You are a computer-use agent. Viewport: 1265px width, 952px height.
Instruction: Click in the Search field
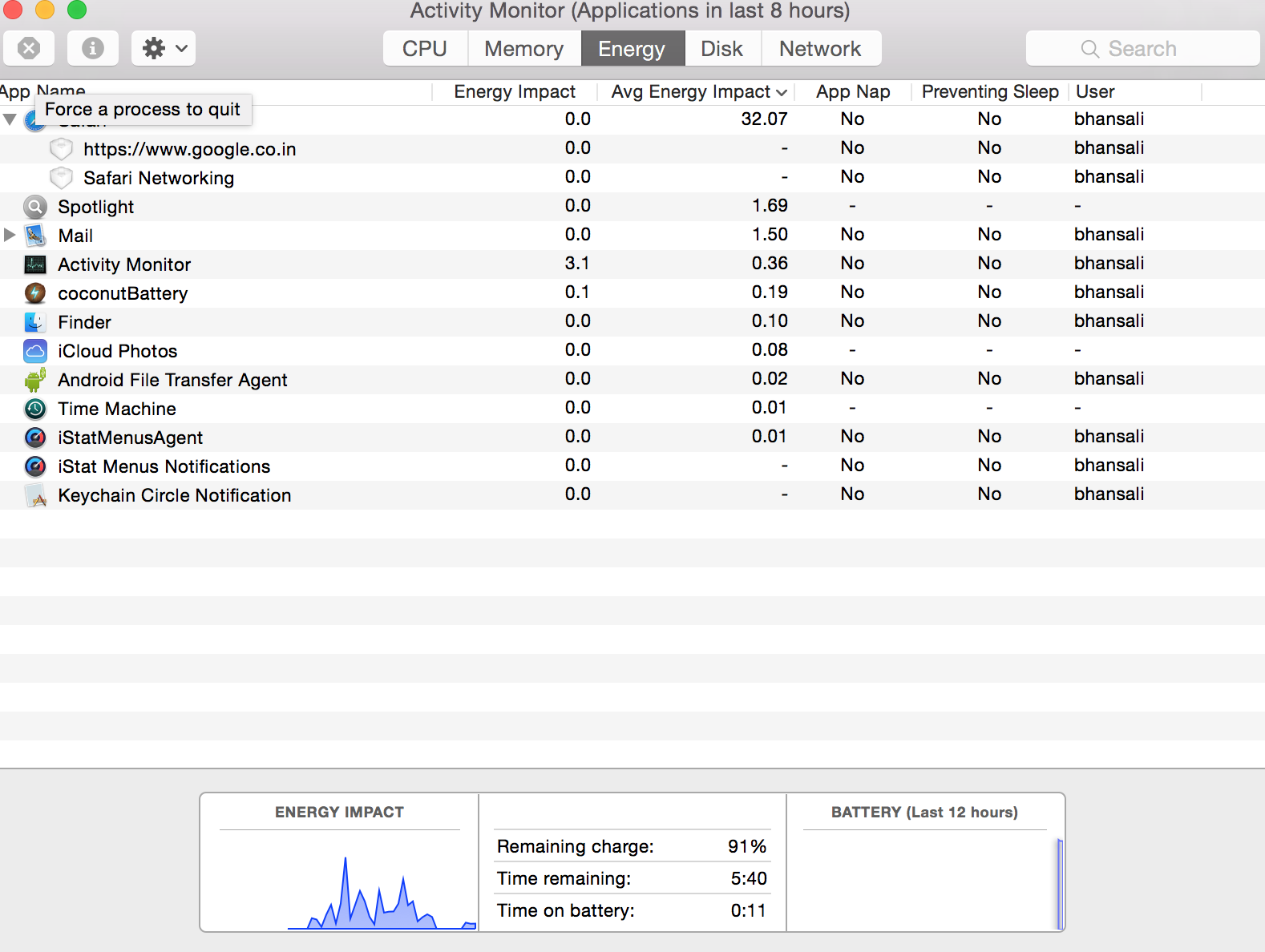(1142, 48)
